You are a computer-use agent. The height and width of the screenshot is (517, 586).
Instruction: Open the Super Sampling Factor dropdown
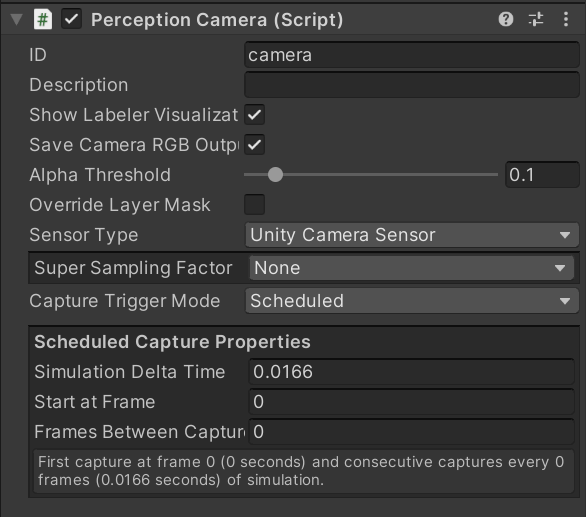[x=411, y=268]
